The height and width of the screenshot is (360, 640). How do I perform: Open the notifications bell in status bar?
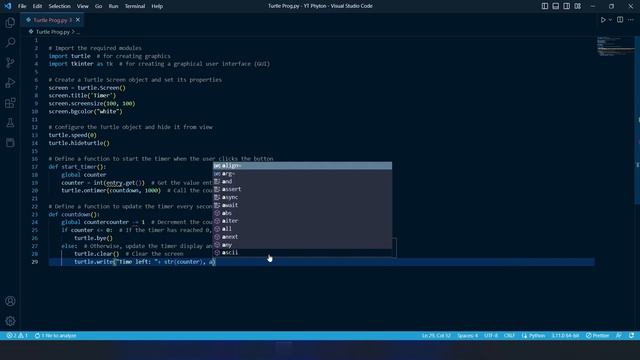pos(631,336)
